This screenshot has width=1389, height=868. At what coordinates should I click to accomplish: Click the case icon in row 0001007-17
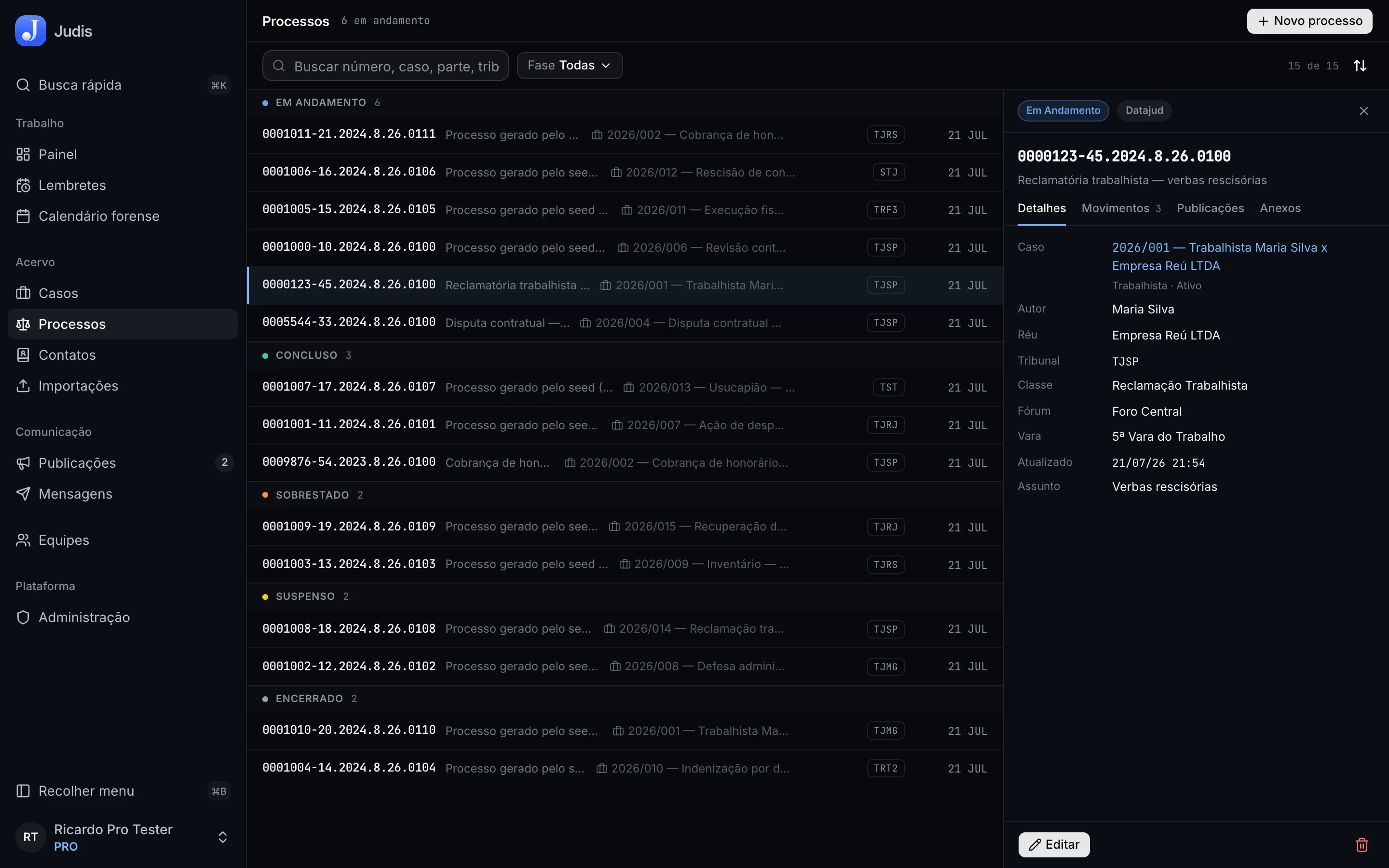(x=629, y=388)
